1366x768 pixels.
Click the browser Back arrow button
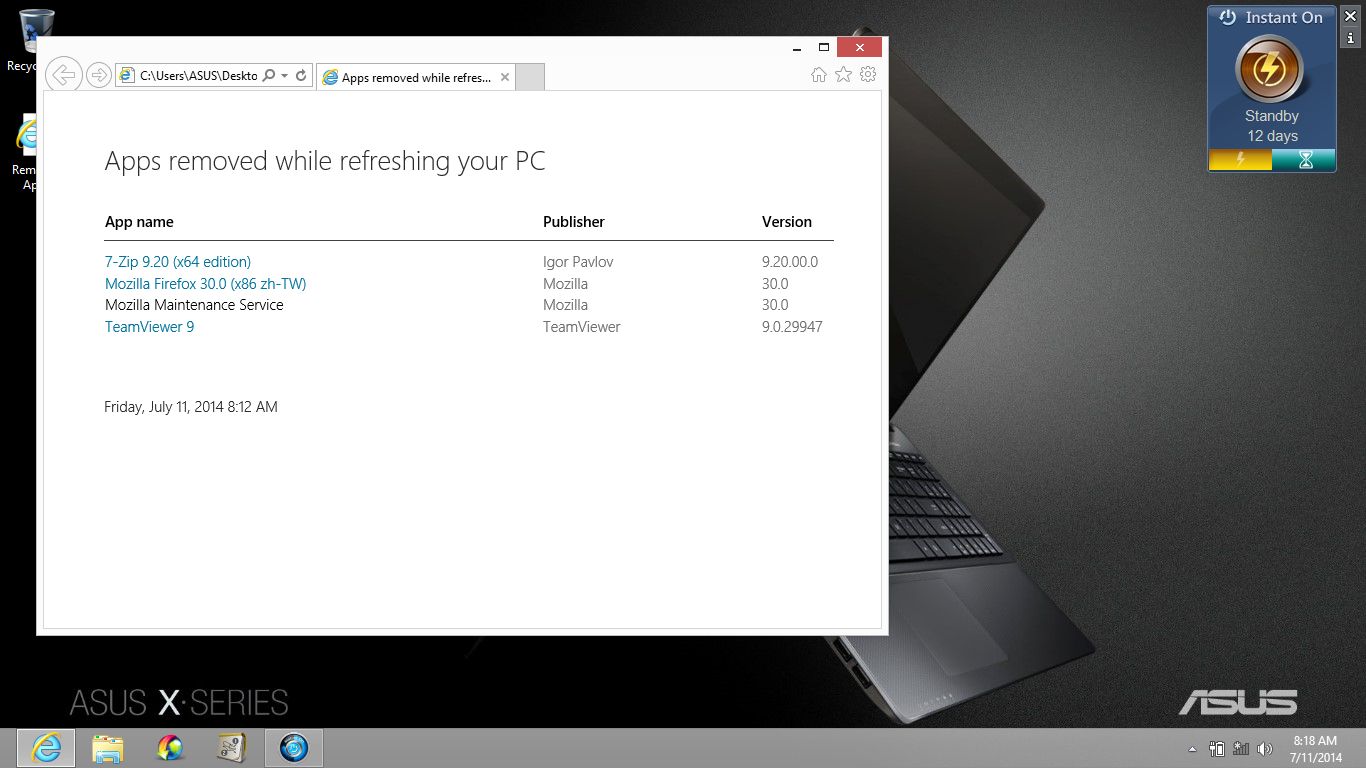(64, 75)
